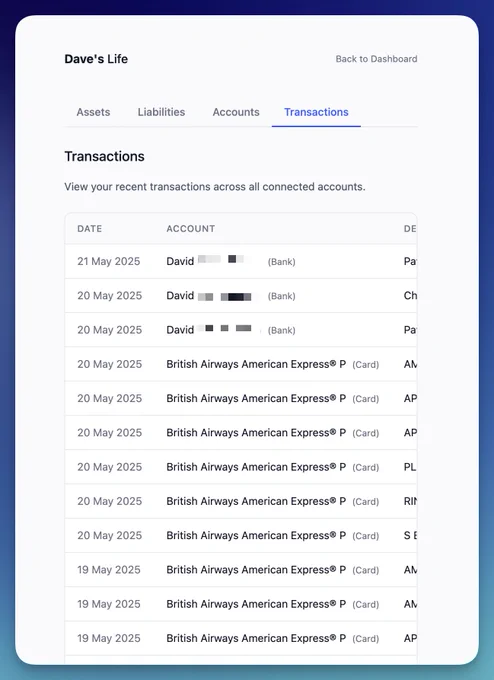494x680 pixels.
Task: Select the Accounts tab
Action: pos(236,112)
